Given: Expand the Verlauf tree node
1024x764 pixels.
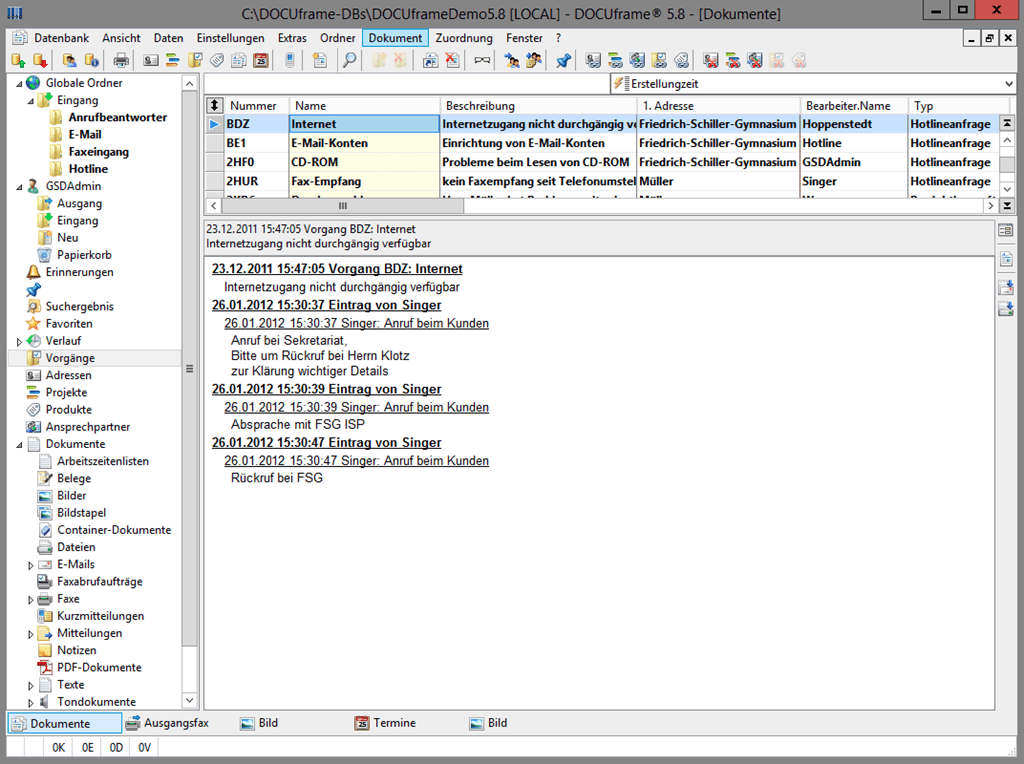Looking at the screenshot, I should click(x=19, y=341).
